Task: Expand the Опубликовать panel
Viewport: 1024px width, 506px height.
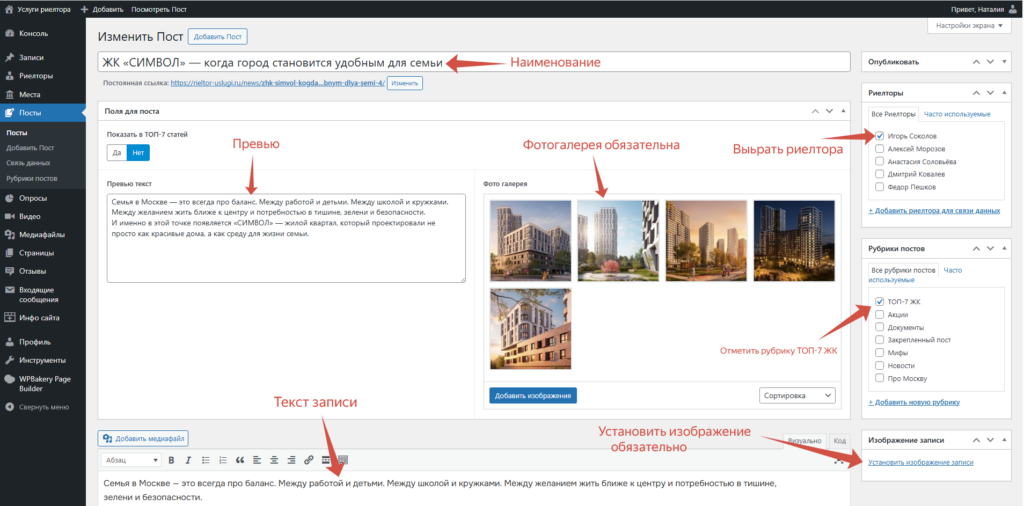Action: (x=1004, y=62)
